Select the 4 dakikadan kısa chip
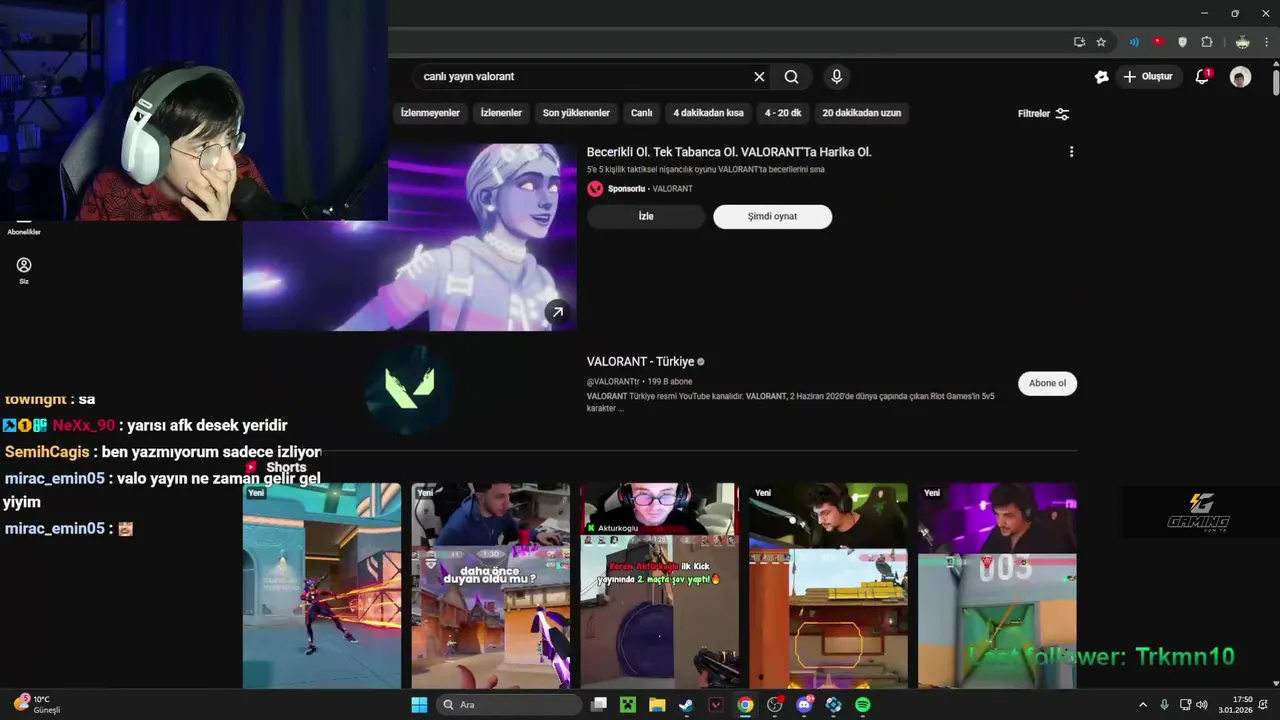Screen dimensions: 1280x720 (x=708, y=113)
